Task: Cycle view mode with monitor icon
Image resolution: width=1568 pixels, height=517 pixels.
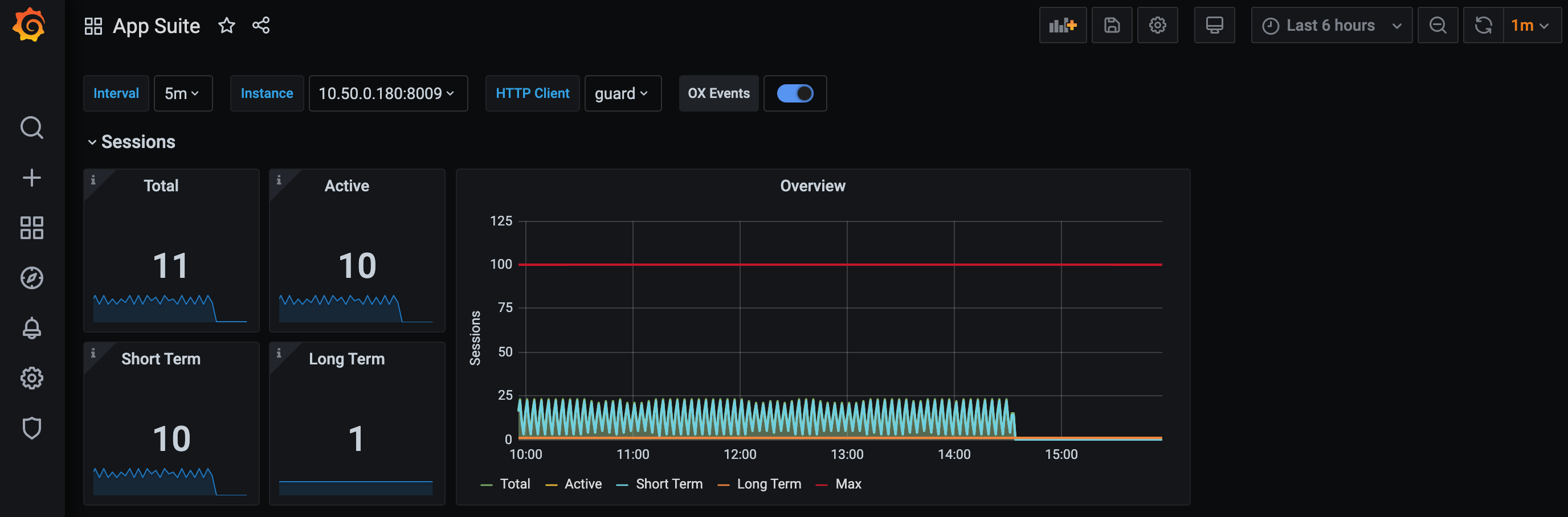Action: pos(1214,26)
